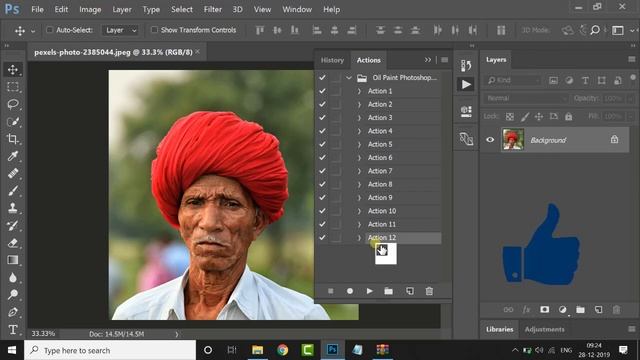Image resolution: width=640 pixels, height=360 pixels.
Task: Click Stop playing/recording in Actions panel
Action: [331, 291]
